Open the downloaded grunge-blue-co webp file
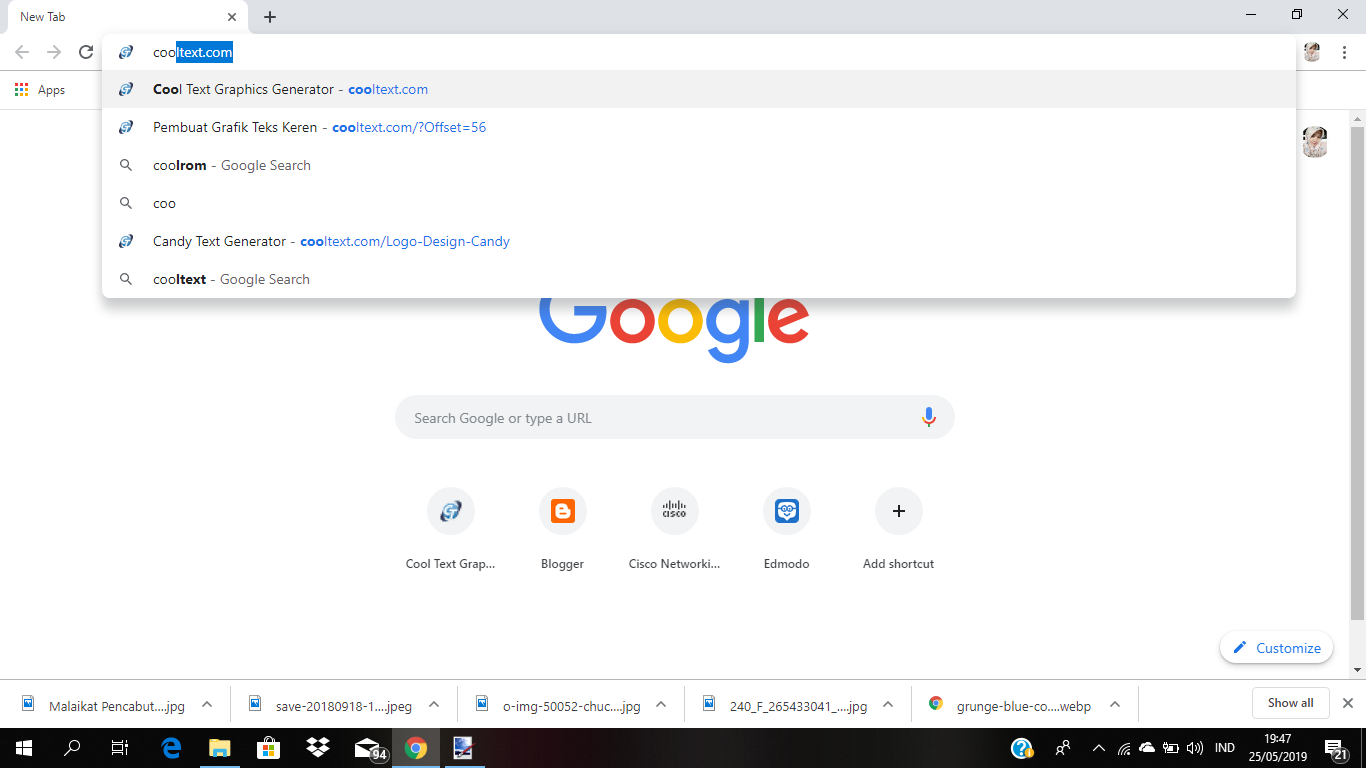The height and width of the screenshot is (768, 1366). point(1012,705)
